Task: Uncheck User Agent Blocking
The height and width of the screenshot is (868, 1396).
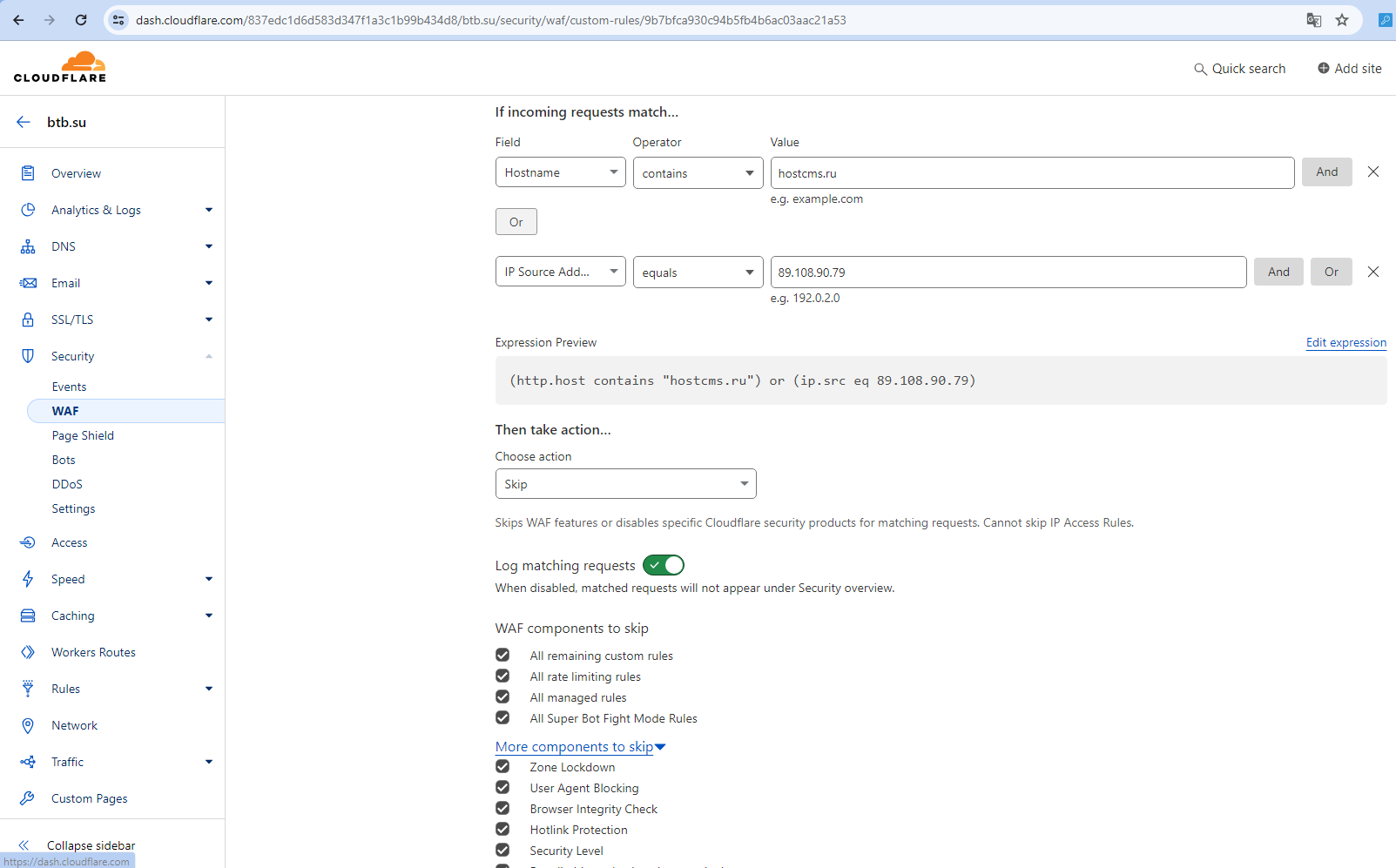Action: [x=502, y=787]
